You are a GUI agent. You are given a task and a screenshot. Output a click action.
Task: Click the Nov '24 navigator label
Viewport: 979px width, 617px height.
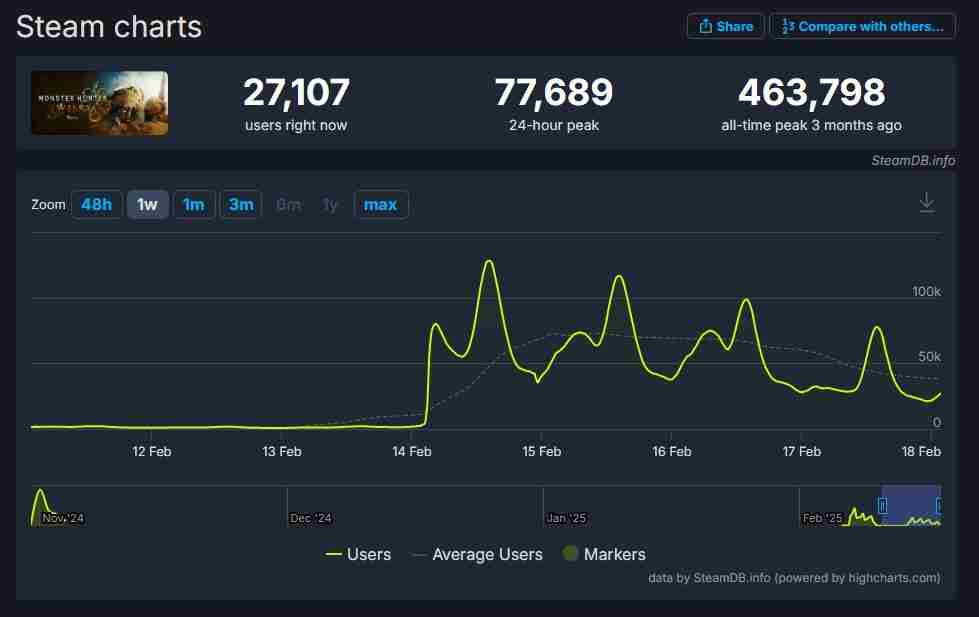coord(63,518)
